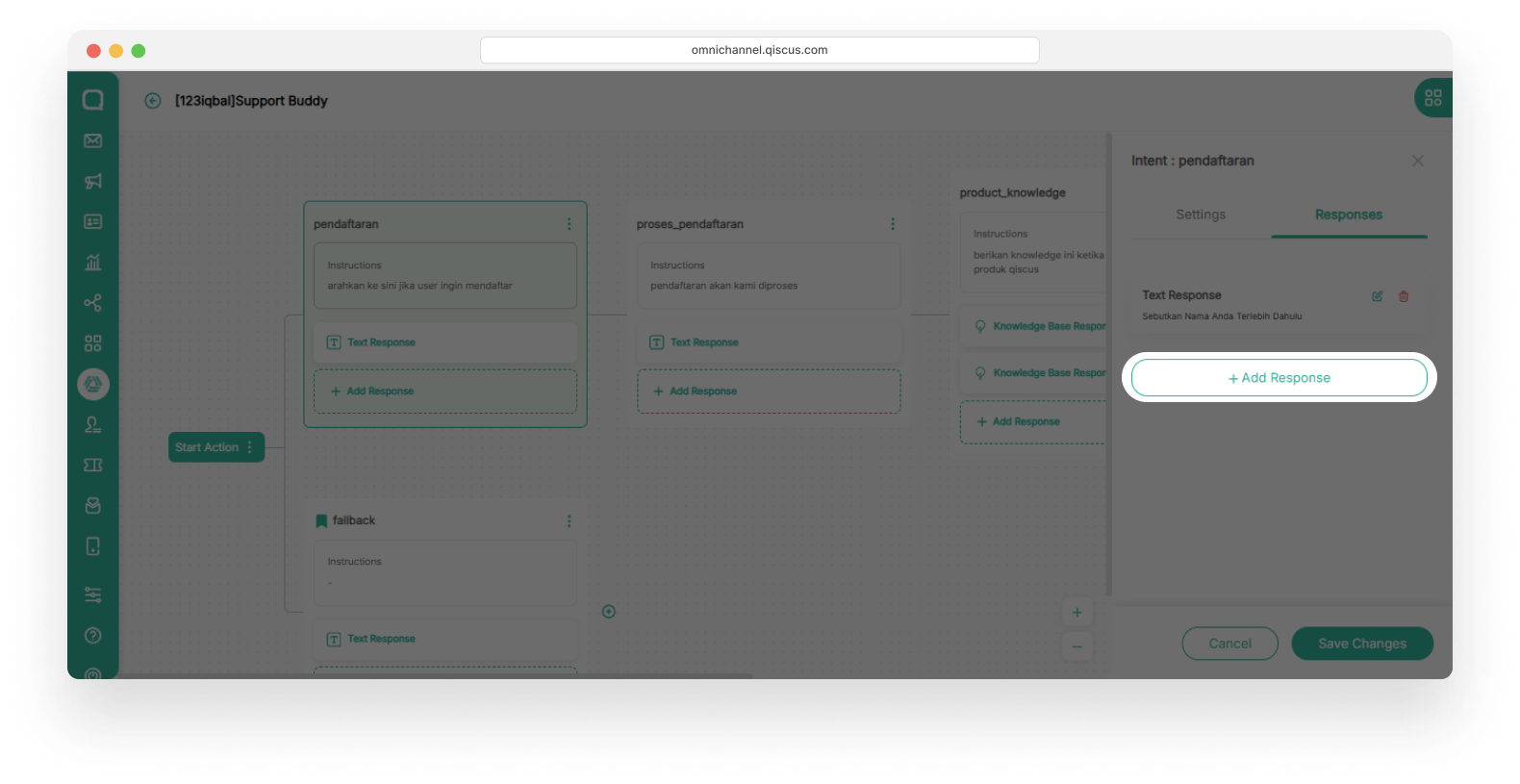
Task: Open options menu of fallback card
Action: point(570,520)
